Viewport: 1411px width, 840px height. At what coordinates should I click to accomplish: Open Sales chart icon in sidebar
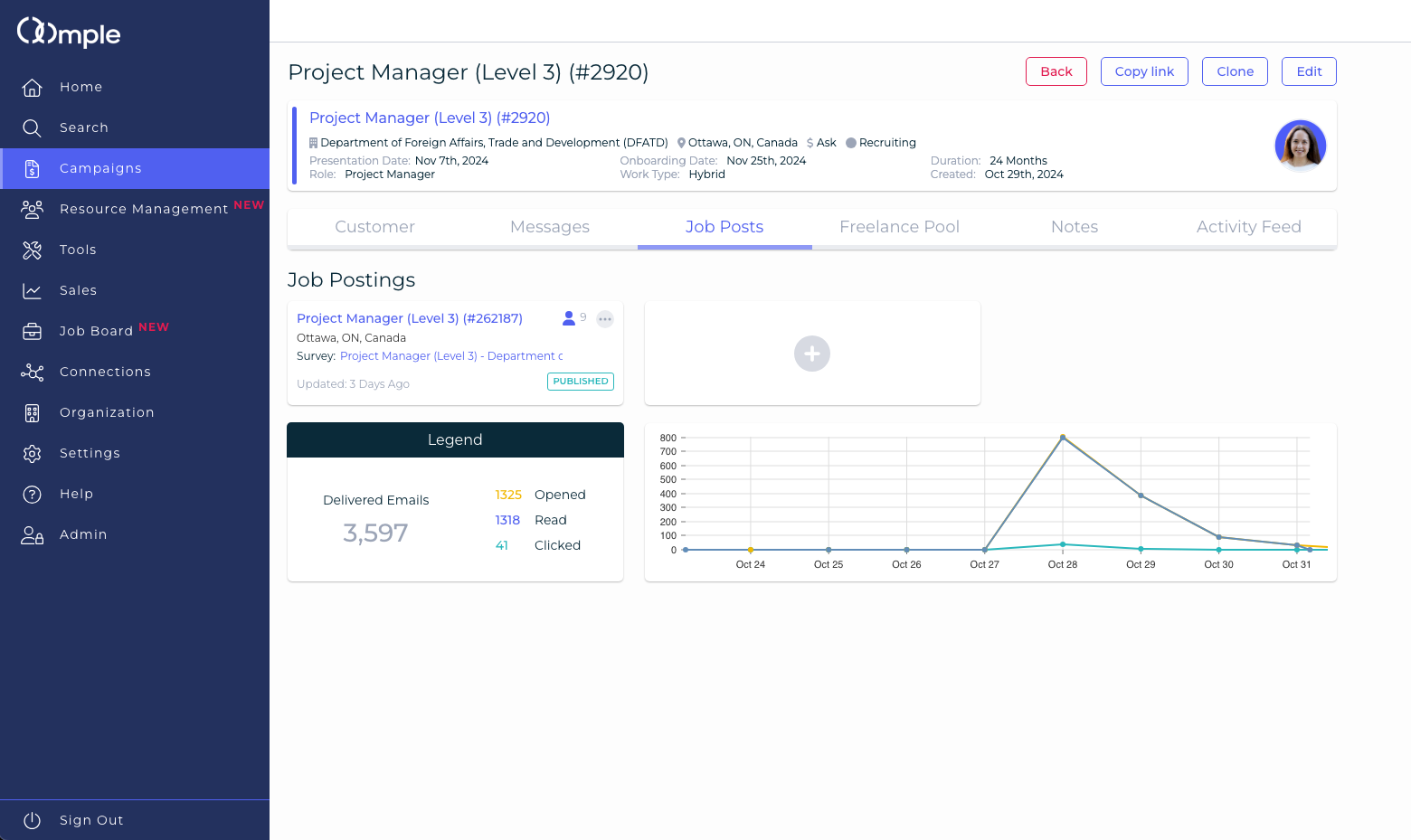pos(33,291)
